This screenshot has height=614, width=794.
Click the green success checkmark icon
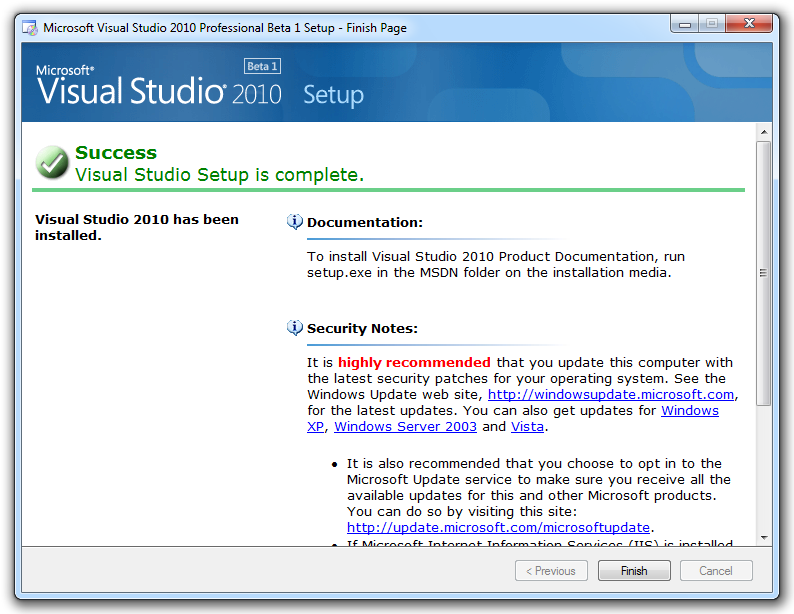pos(52,162)
